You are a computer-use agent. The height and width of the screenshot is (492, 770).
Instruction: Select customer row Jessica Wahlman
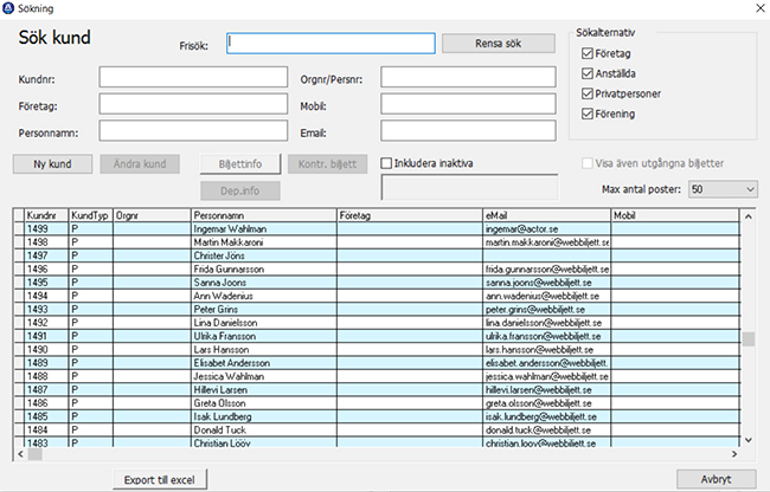[376, 376]
